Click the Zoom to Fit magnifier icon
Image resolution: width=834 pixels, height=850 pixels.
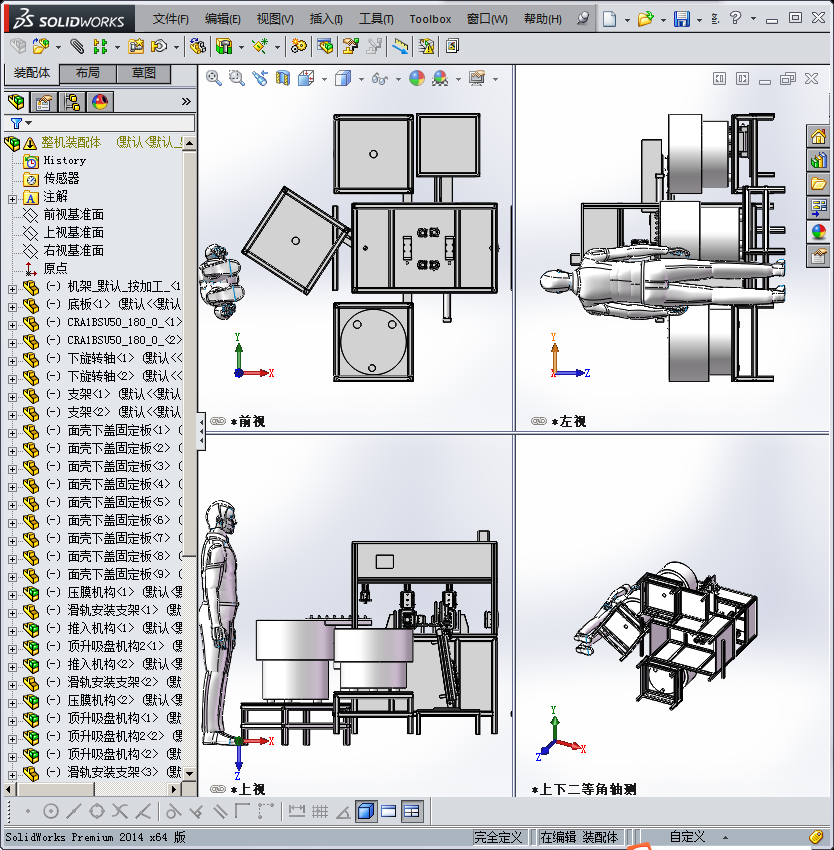click(214, 79)
